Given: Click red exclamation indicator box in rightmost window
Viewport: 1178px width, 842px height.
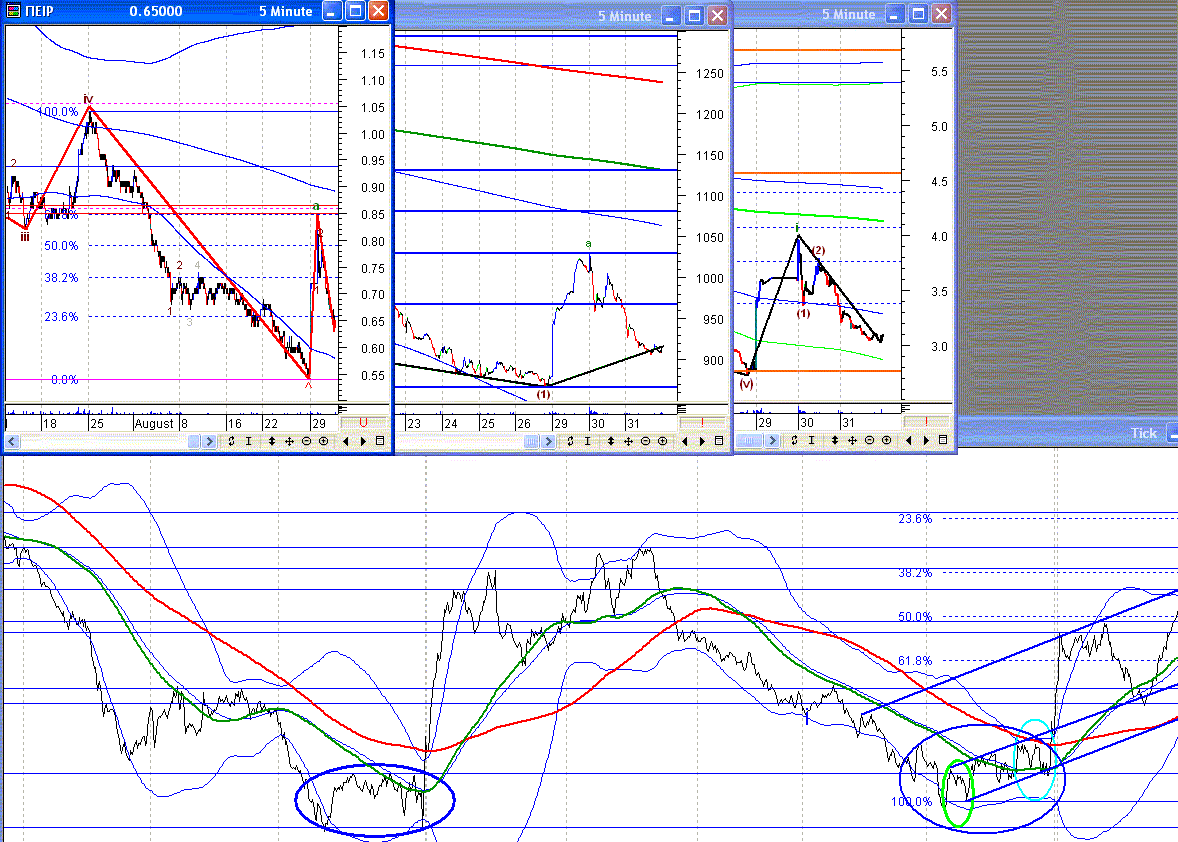Looking at the screenshot, I should pyautogui.click(x=926, y=422).
